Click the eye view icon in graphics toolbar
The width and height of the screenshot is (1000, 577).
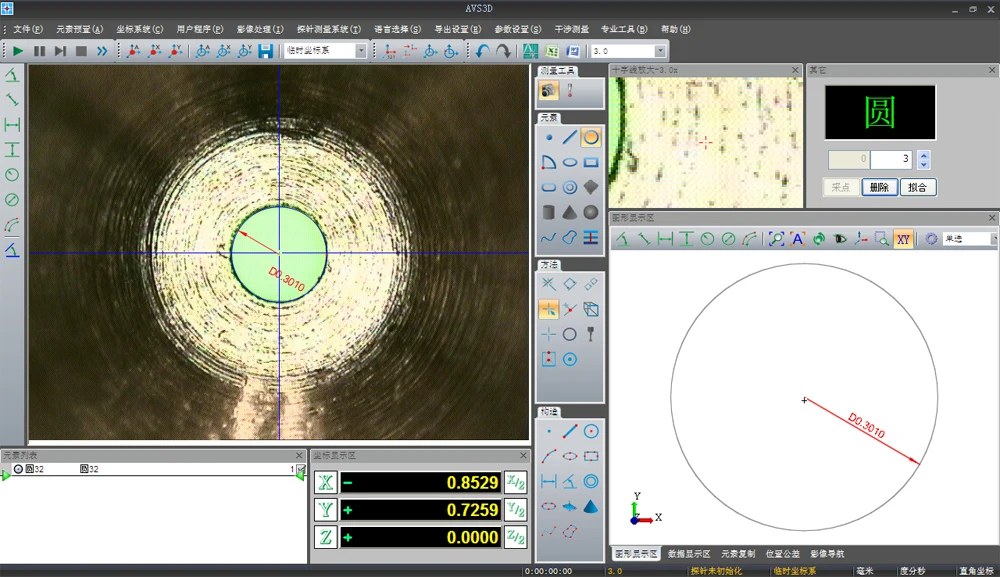pos(840,239)
